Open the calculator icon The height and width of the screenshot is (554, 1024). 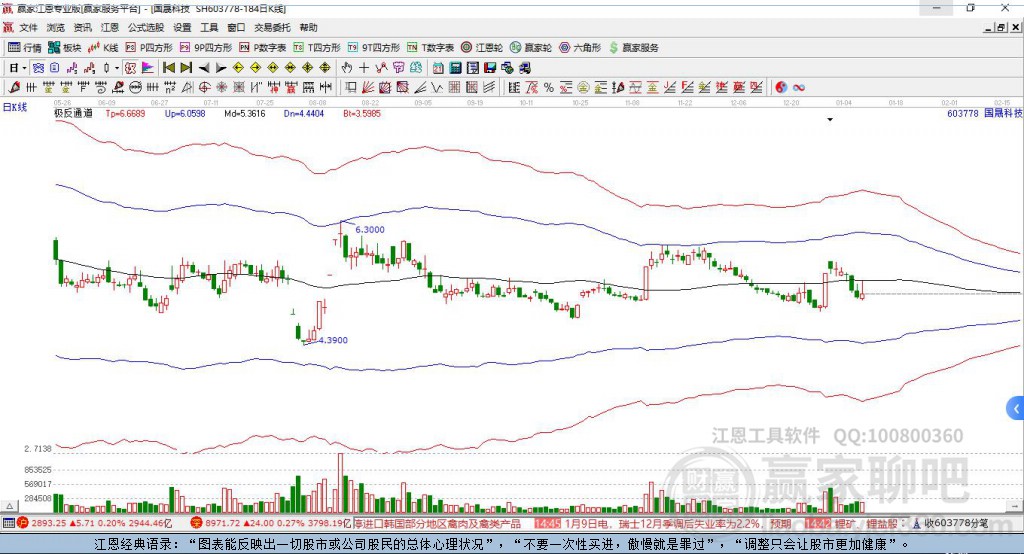(x=456, y=68)
